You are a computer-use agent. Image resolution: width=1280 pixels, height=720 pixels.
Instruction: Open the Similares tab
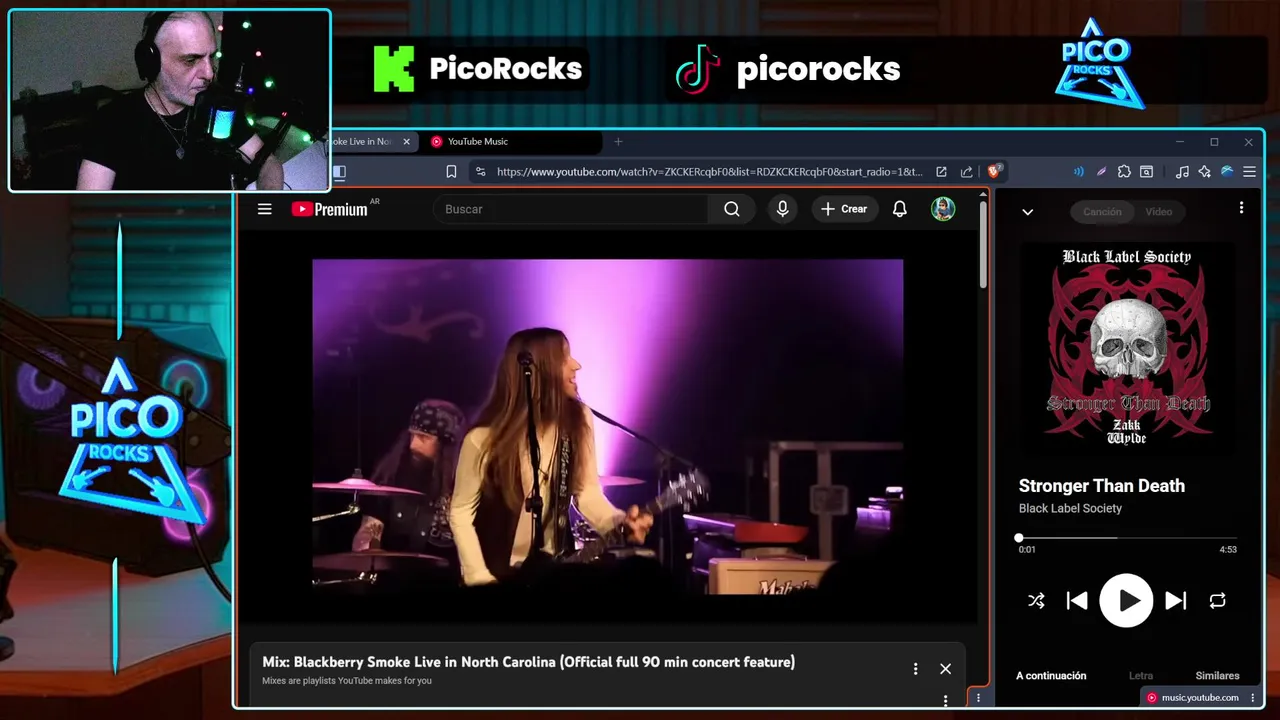(x=1217, y=676)
